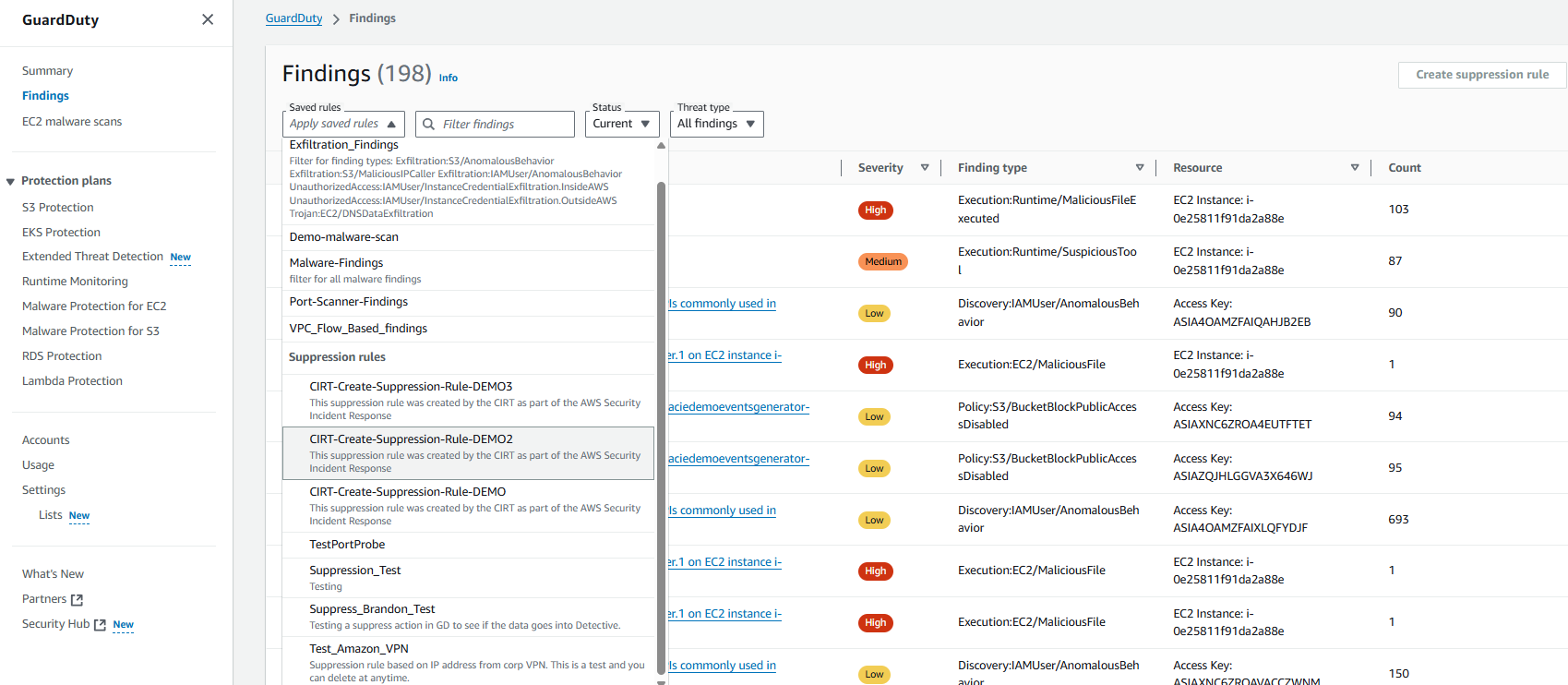Screen dimensions: 1568x685
Task: Select the TestPortProbe suppression rule
Action: click(469, 545)
